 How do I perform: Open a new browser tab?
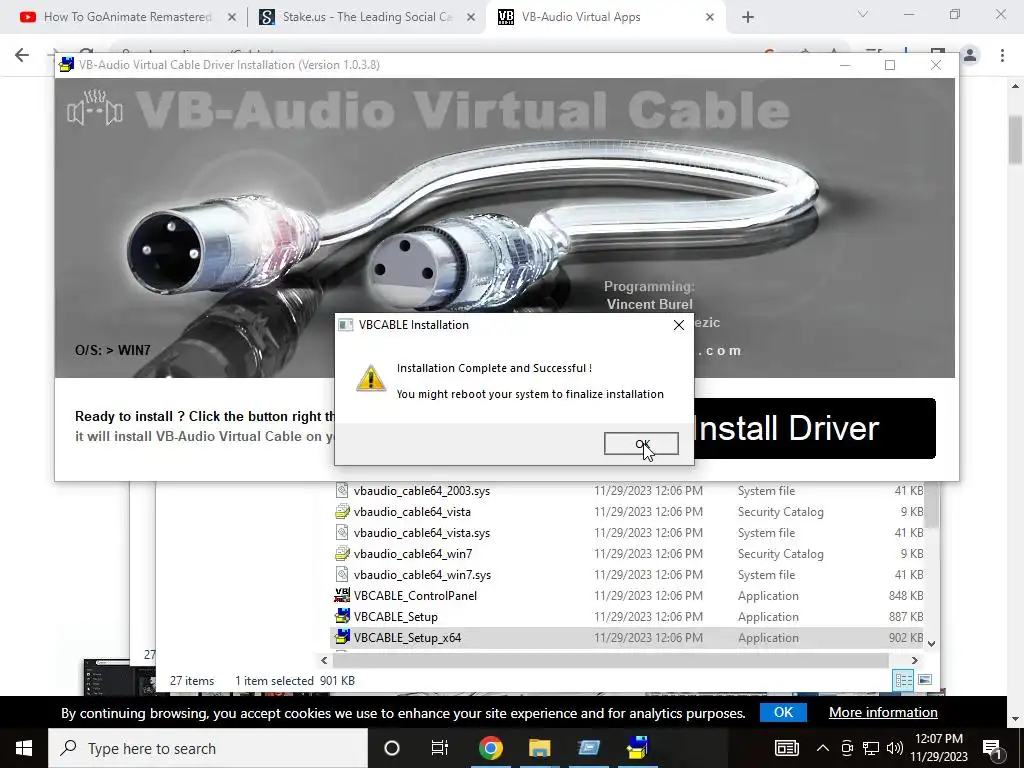[x=748, y=18]
